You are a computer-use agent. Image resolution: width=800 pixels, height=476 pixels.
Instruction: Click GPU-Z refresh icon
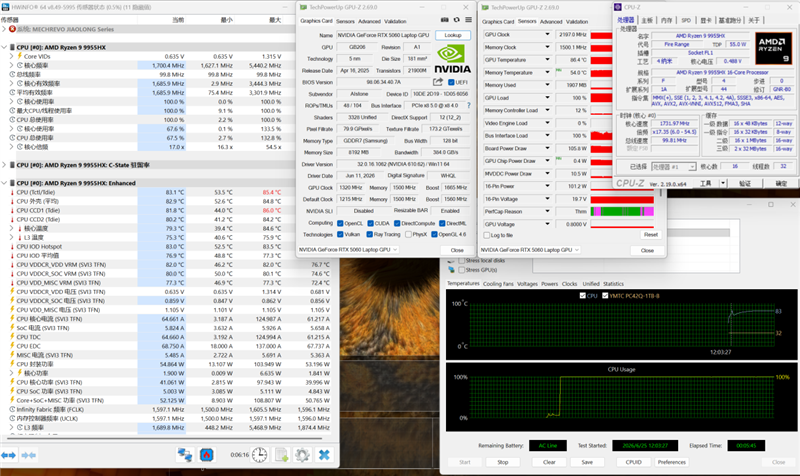click(x=456, y=20)
